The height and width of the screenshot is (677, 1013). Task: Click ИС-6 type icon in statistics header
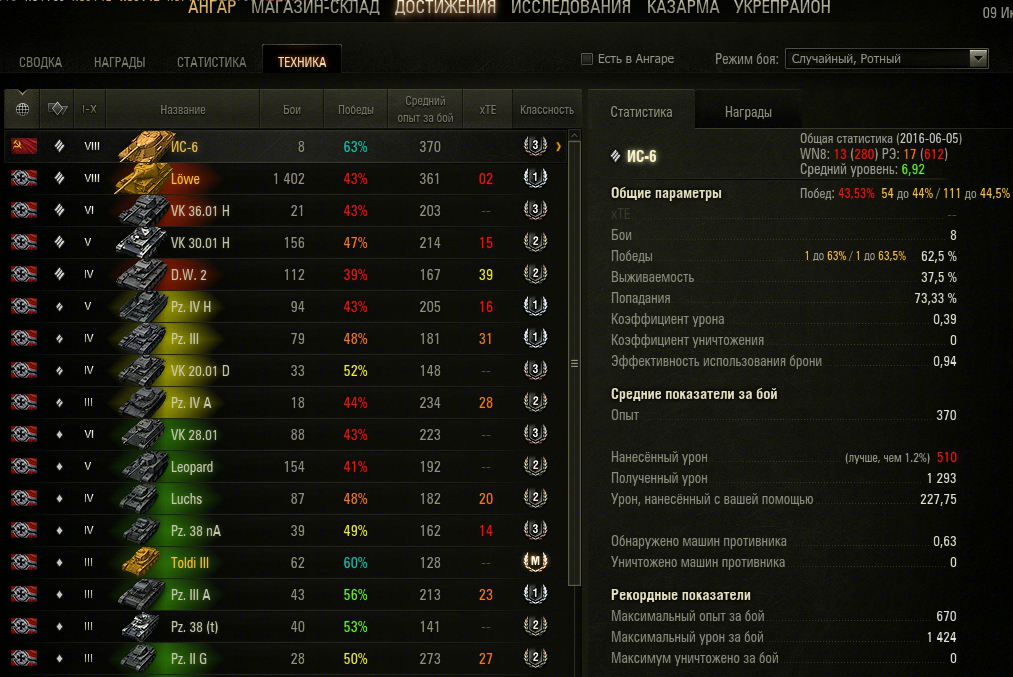coord(616,156)
